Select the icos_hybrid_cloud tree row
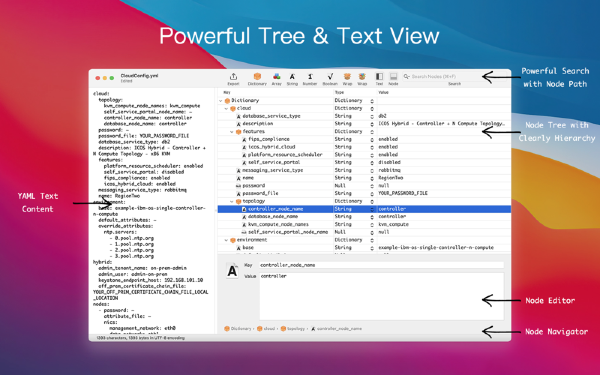600x375 pixels. click(x=364, y=147)
